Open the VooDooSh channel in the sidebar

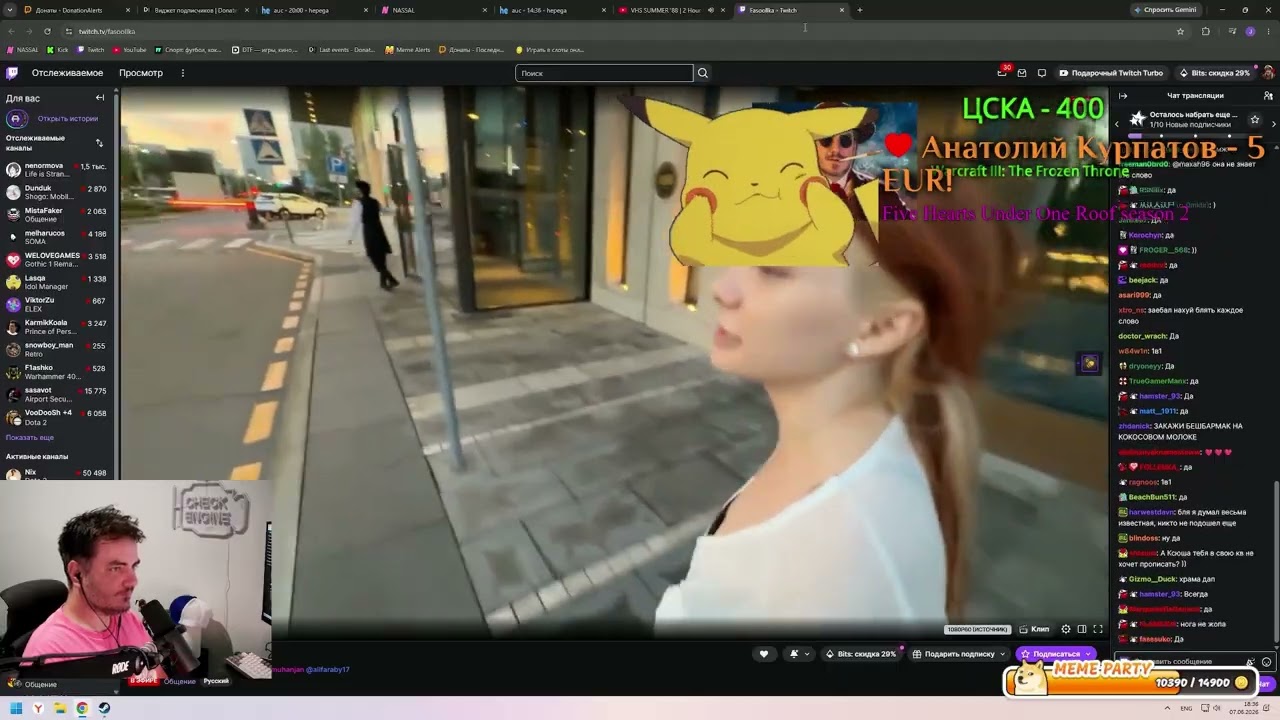pos(58,417)
